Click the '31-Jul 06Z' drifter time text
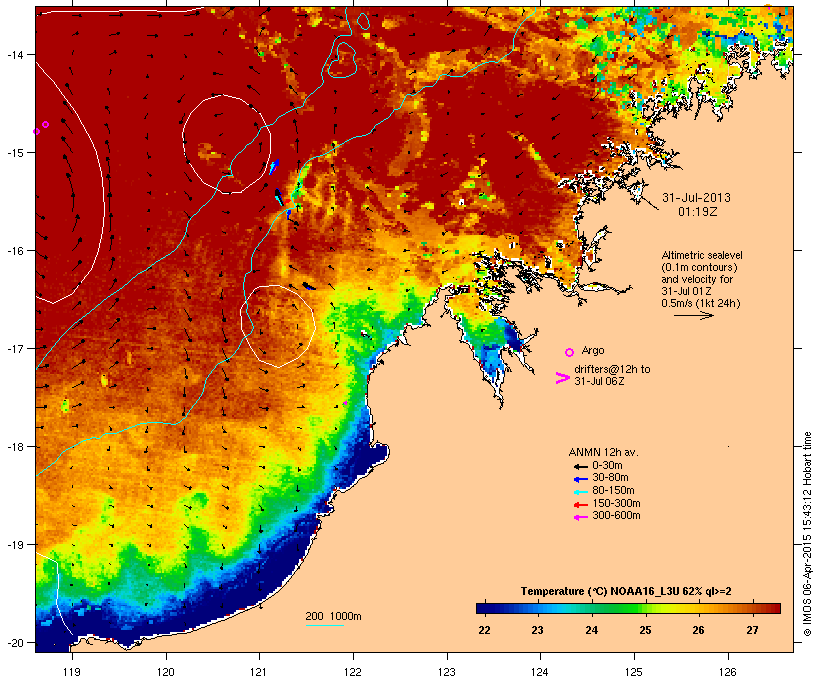Image resolution: width=820 pixels, height=680 pixels. [x=599, y=381]
